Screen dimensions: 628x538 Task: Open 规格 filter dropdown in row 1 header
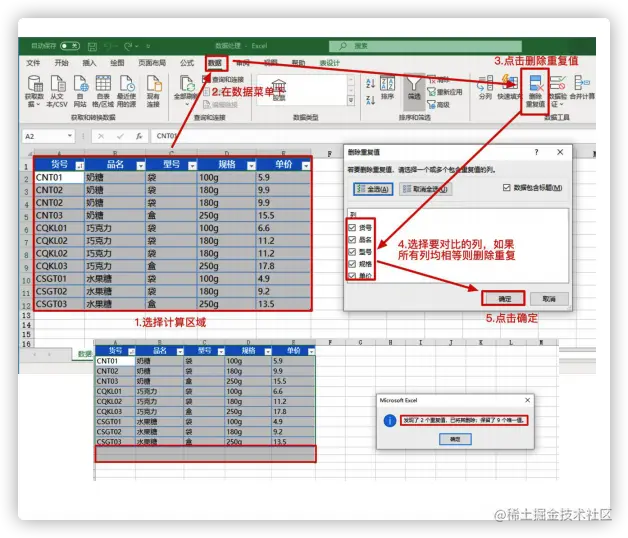(251, 165)
